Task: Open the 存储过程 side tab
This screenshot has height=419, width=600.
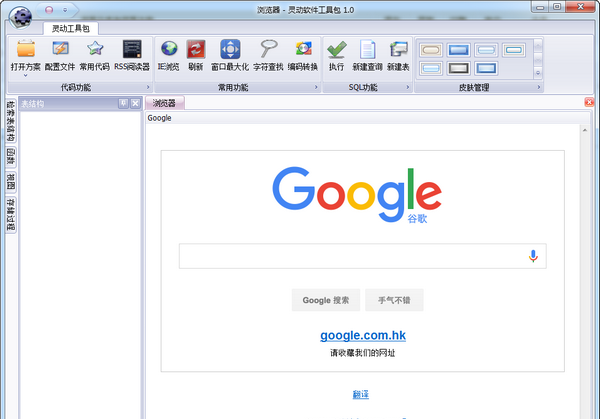Action: click(x=11, y=214)
